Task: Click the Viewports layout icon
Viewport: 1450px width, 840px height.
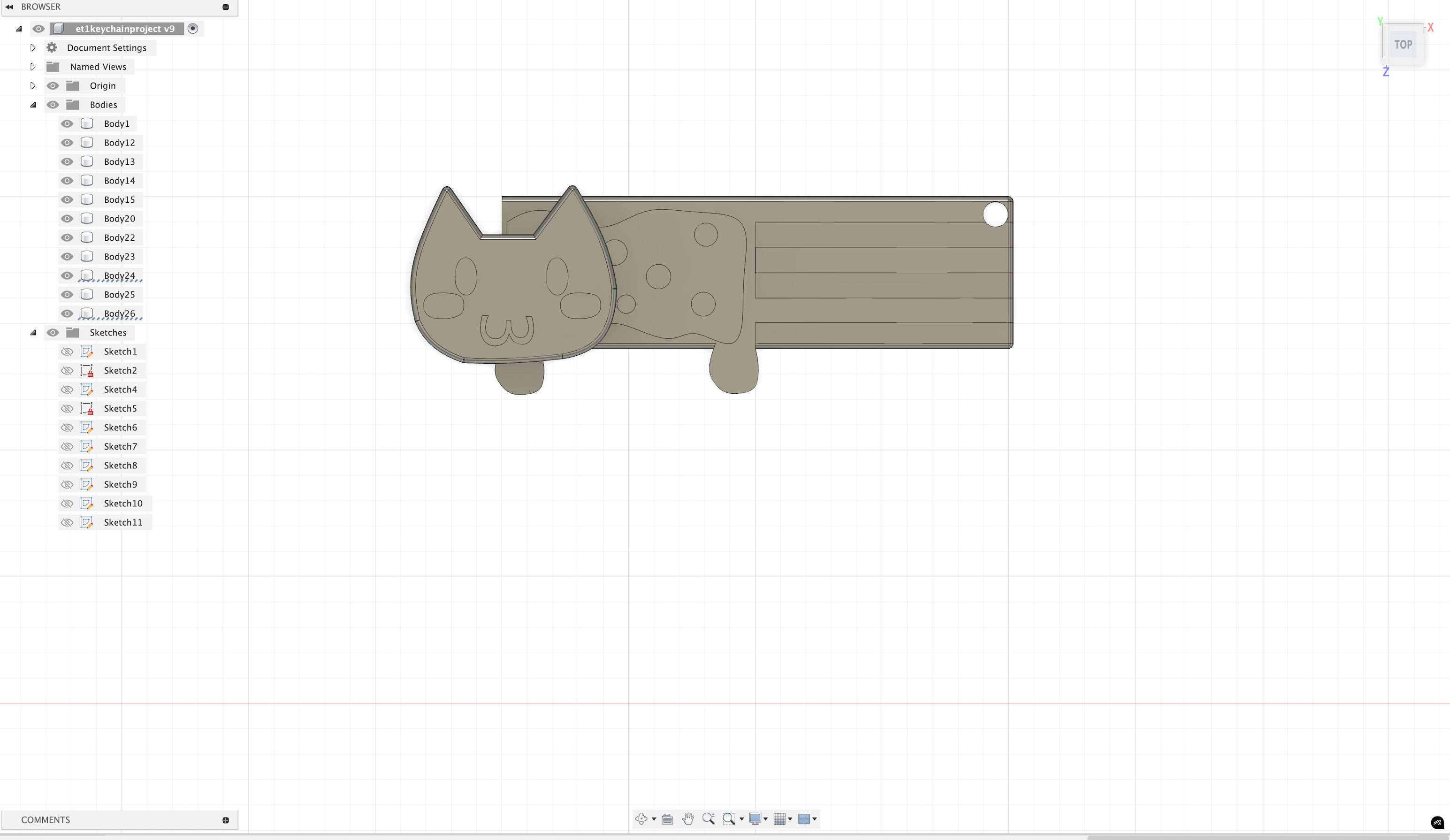Action: [804, 819]
